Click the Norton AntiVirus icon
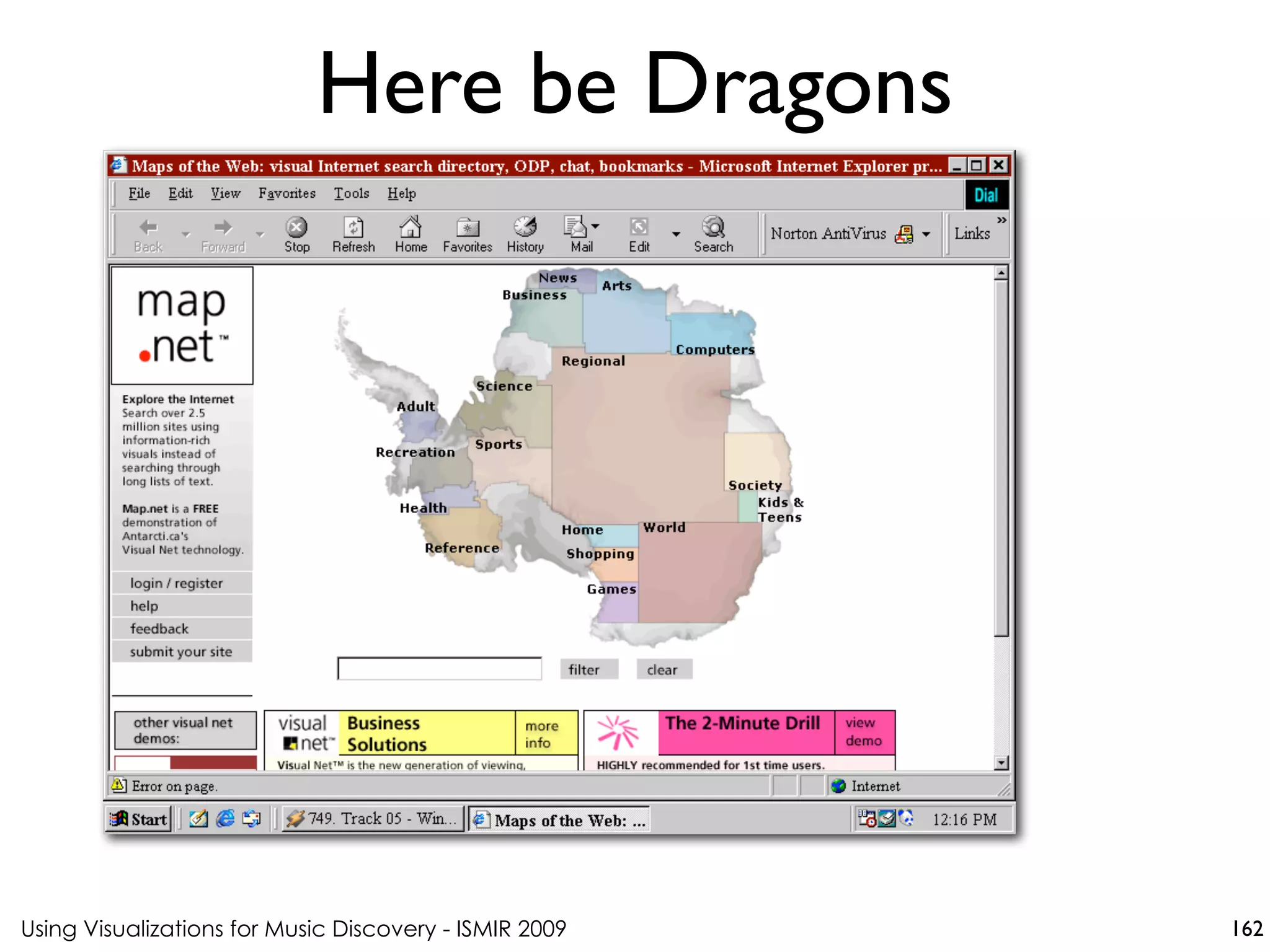This screenshot has width=1270, height=952. point(904,234)
